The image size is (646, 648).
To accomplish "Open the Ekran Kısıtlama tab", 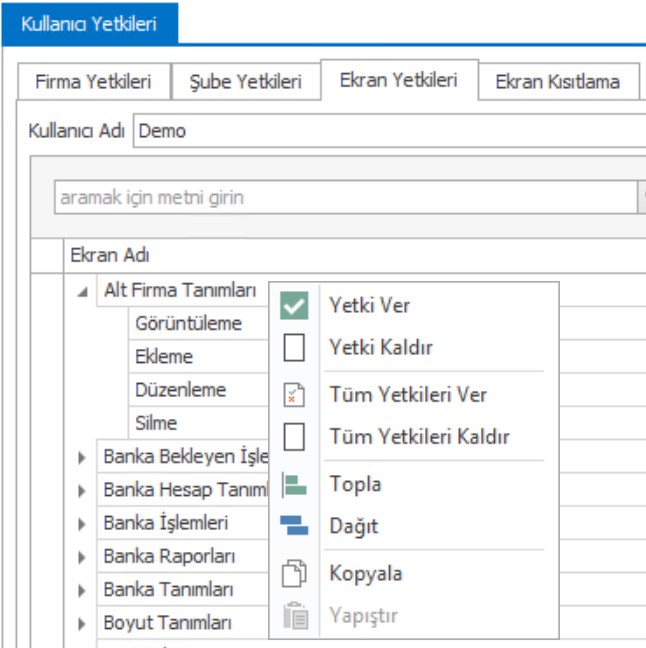I will tap(558, 81).
